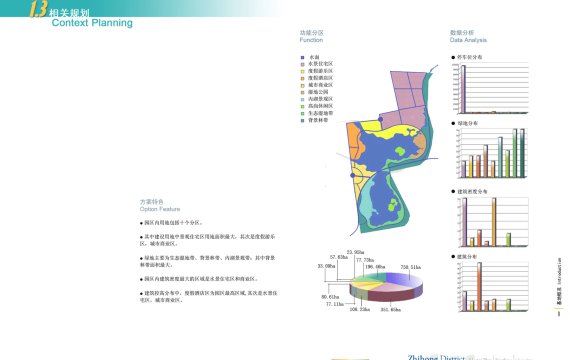This screenshot has height=360, width=570.
Task: Click the vertical 'Introduction' side label
Action: pyautogui.click(x=559, y=271)
